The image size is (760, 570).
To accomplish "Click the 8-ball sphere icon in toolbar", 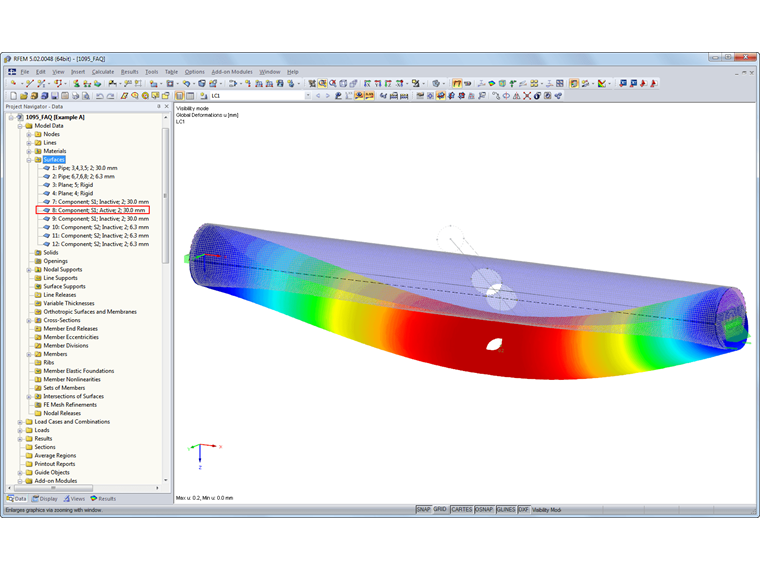I will (537, 96).
